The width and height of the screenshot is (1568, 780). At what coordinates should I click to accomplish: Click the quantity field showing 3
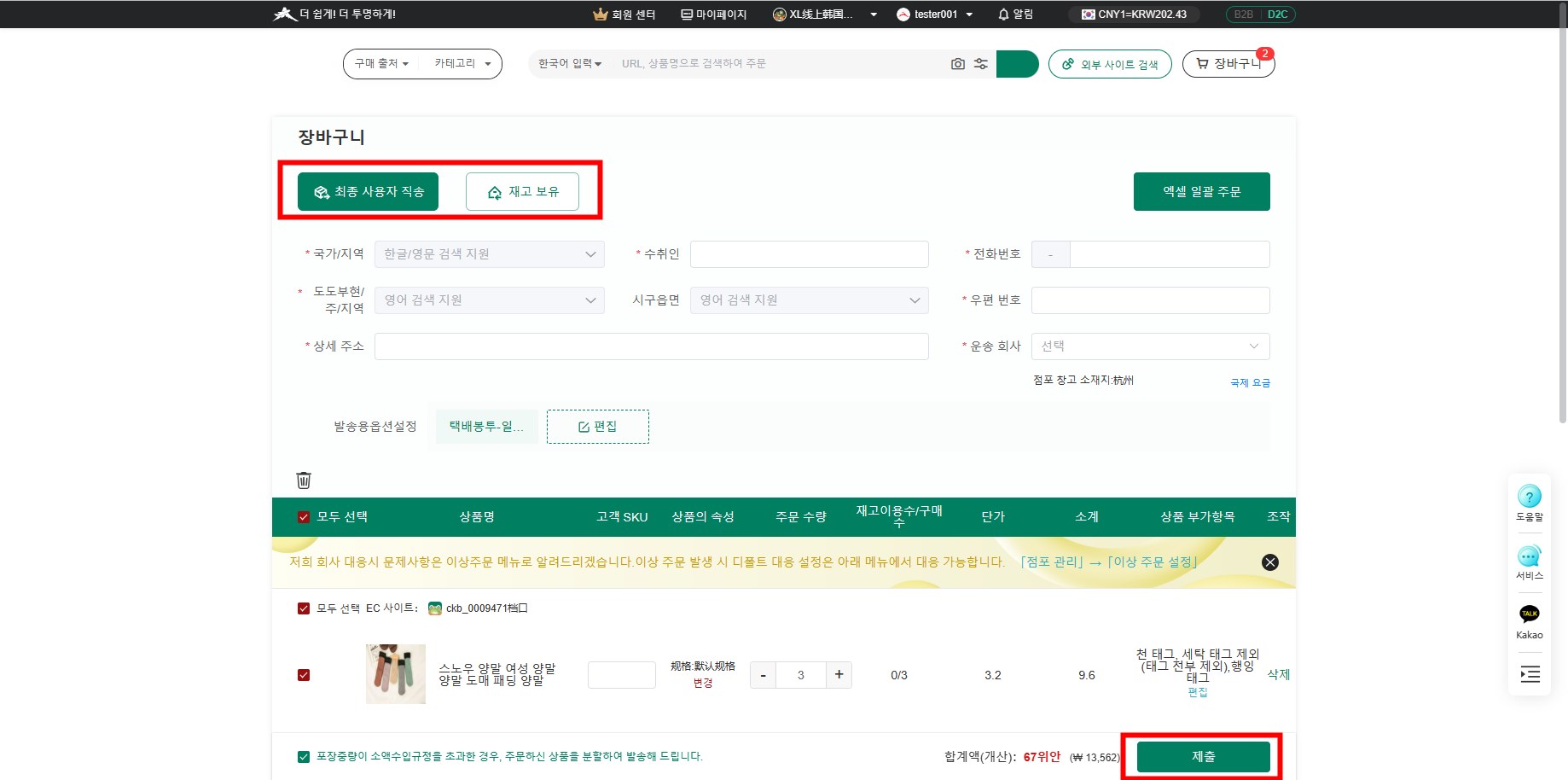[801, 675]
